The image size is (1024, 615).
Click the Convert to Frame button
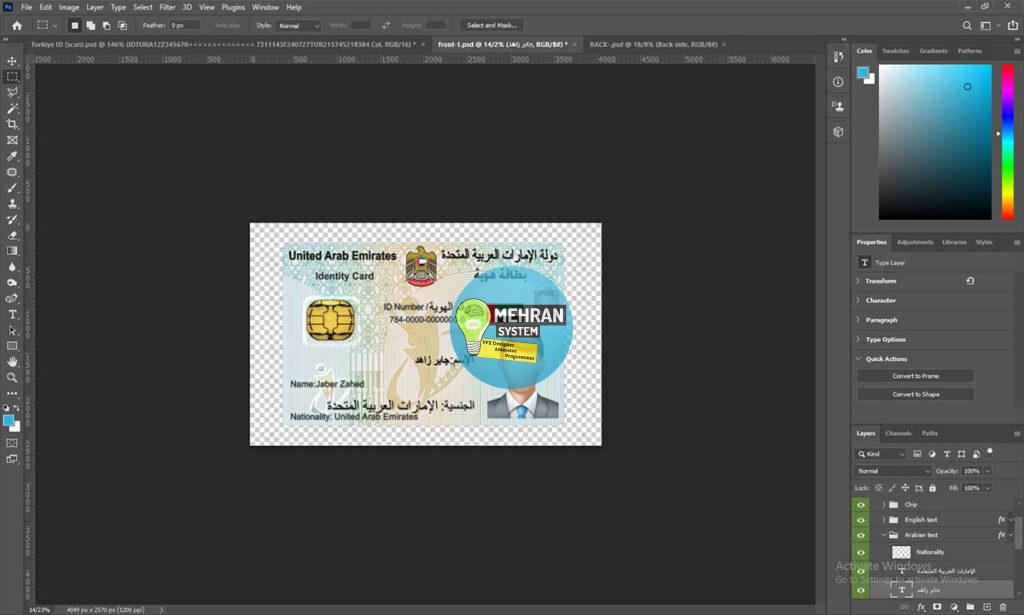coord(915,376)
